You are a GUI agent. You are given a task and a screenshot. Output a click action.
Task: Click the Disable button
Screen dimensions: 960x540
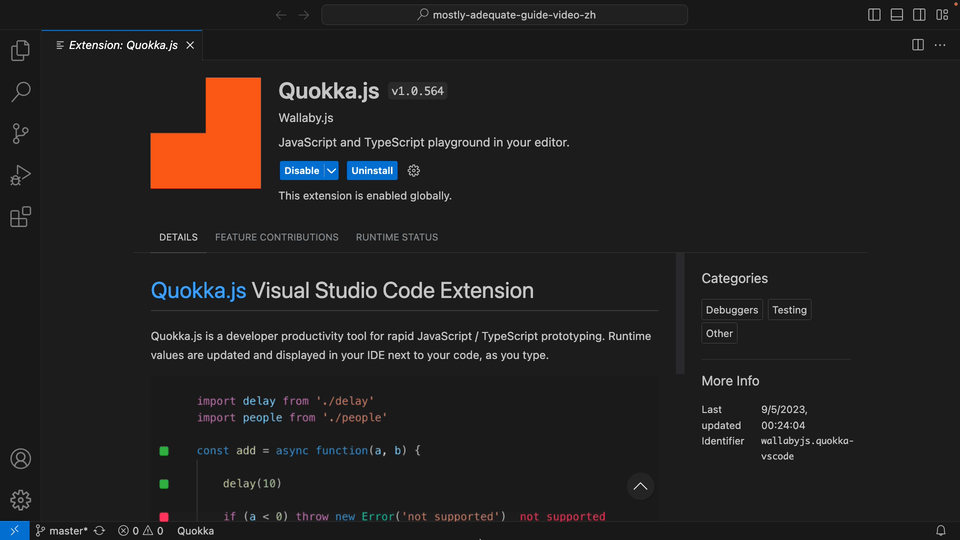coord(301,171)
